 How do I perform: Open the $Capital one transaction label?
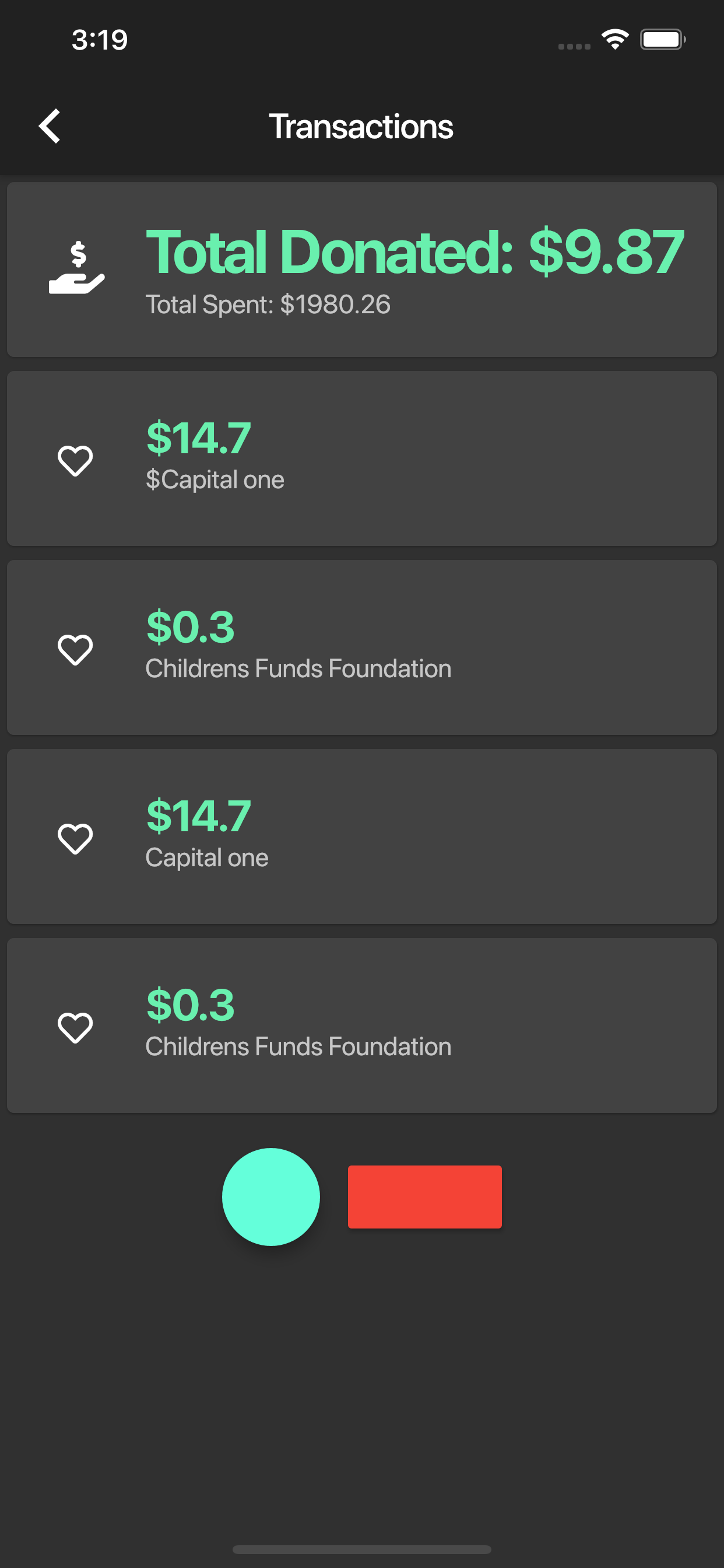[x=215, y=480]
